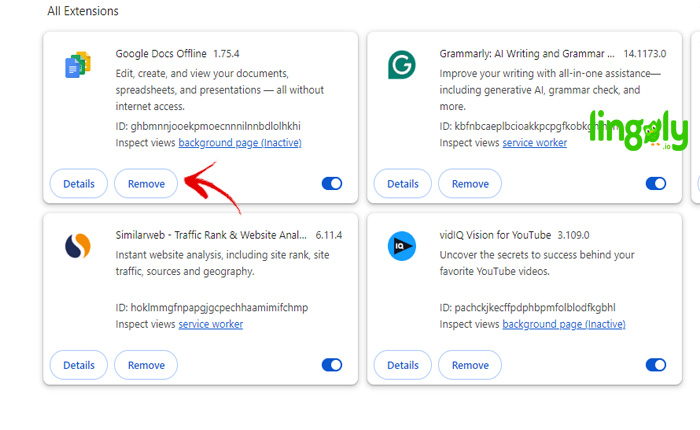This screenshot has width=700, height=430.
Task: Click the Improve your writing description
Action: [550, 90]
